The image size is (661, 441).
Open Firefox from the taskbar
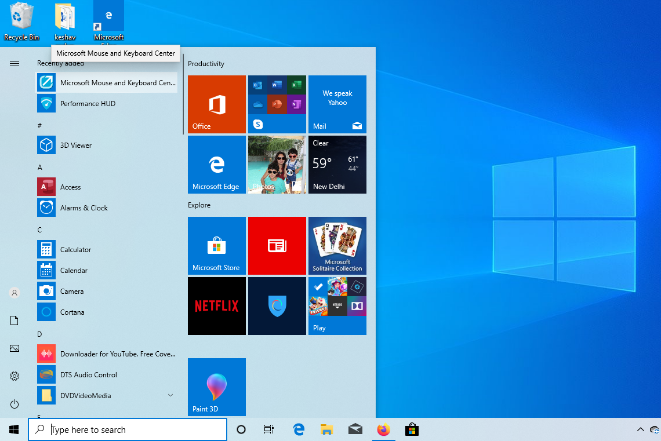[383, 429]
